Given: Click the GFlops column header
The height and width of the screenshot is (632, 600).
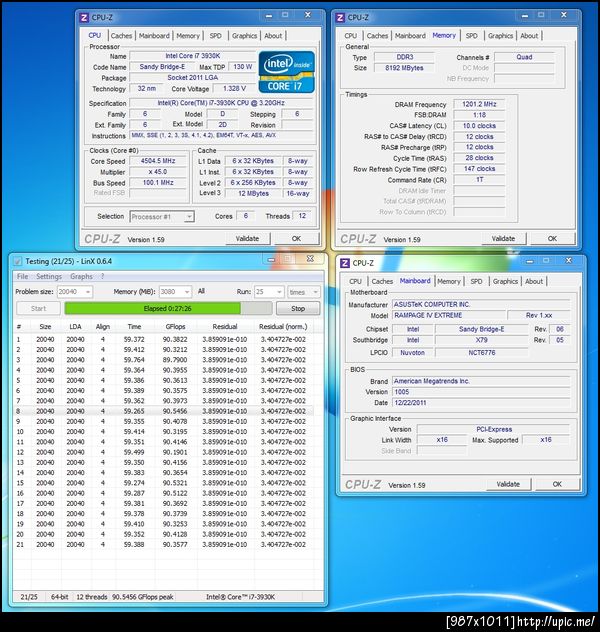Looking at the screenshot, I should (175, 327).
